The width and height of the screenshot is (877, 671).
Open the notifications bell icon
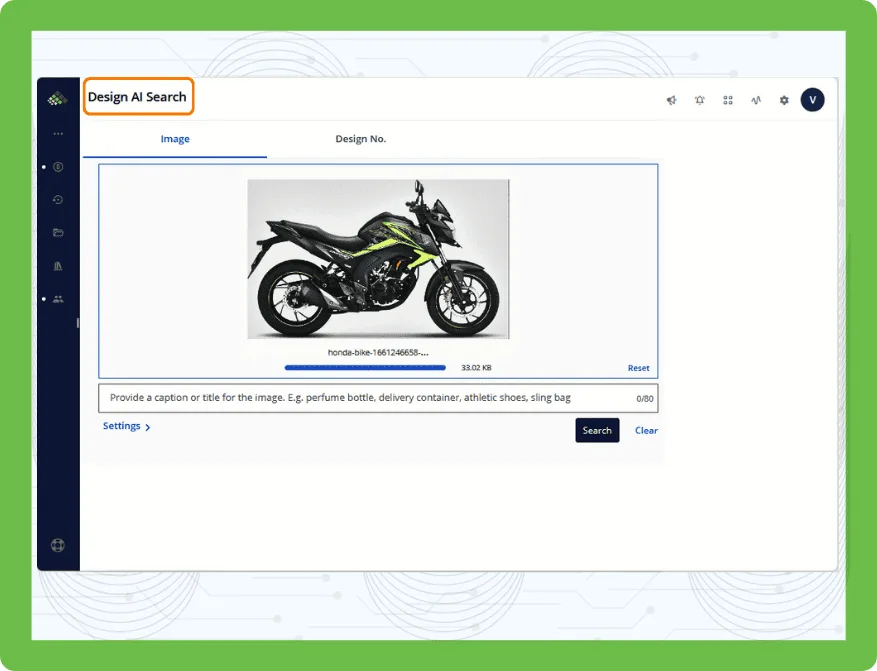[x=700, y=100]
